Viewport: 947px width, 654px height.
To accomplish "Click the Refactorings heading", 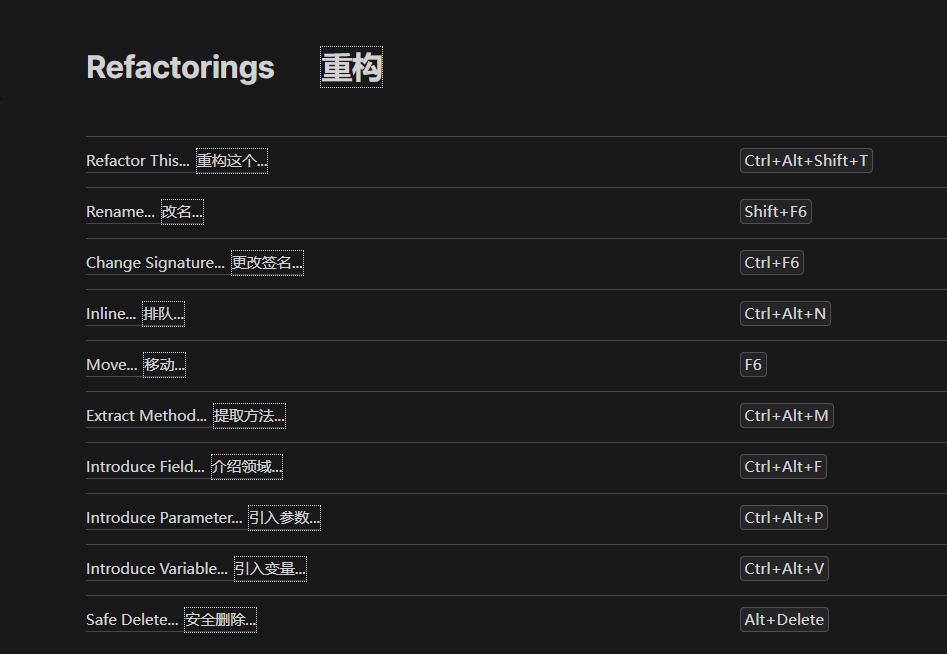I will point(180,67).
